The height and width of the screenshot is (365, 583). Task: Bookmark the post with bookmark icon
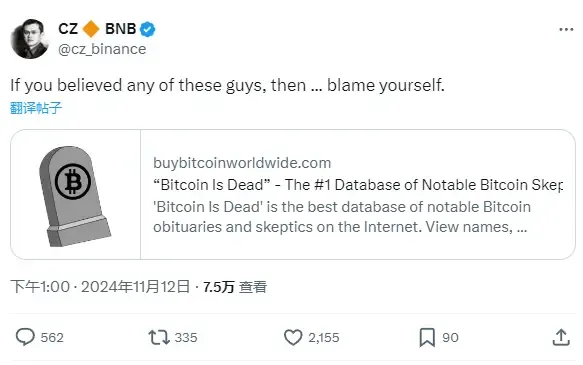click(427, 337)
